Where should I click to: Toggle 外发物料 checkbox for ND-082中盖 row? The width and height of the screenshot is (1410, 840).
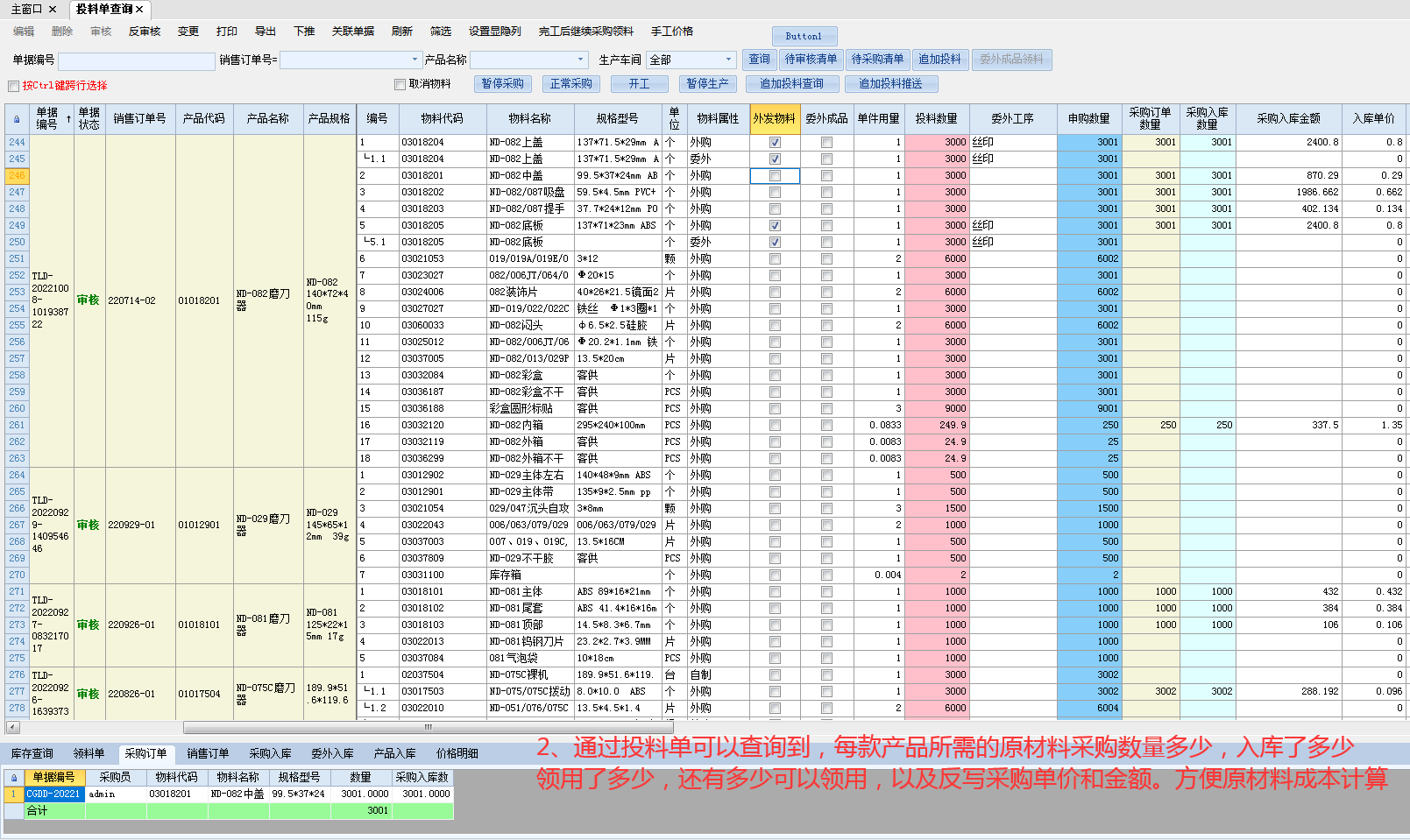point(775,175)
